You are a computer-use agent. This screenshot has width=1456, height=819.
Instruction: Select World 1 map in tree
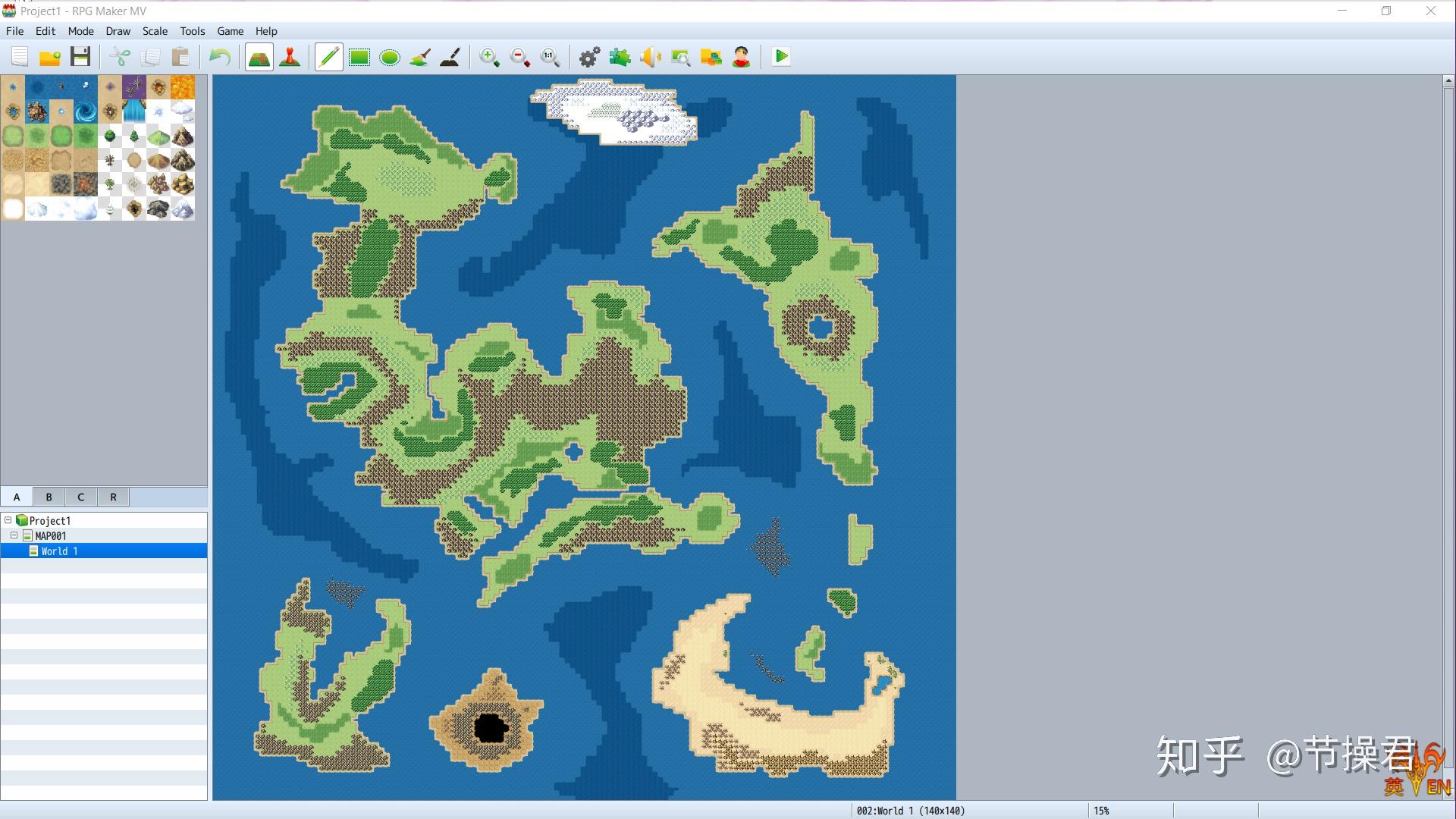pyautogui.click(x=59, y=551)
